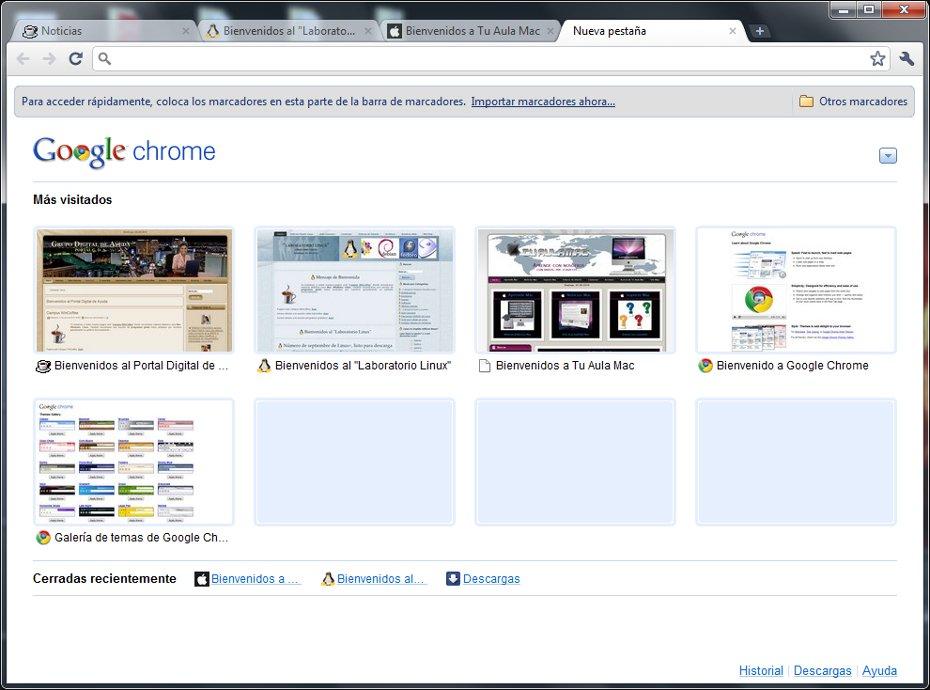Close the Nueva pestaña tab
930x690 pixels.
732,31
